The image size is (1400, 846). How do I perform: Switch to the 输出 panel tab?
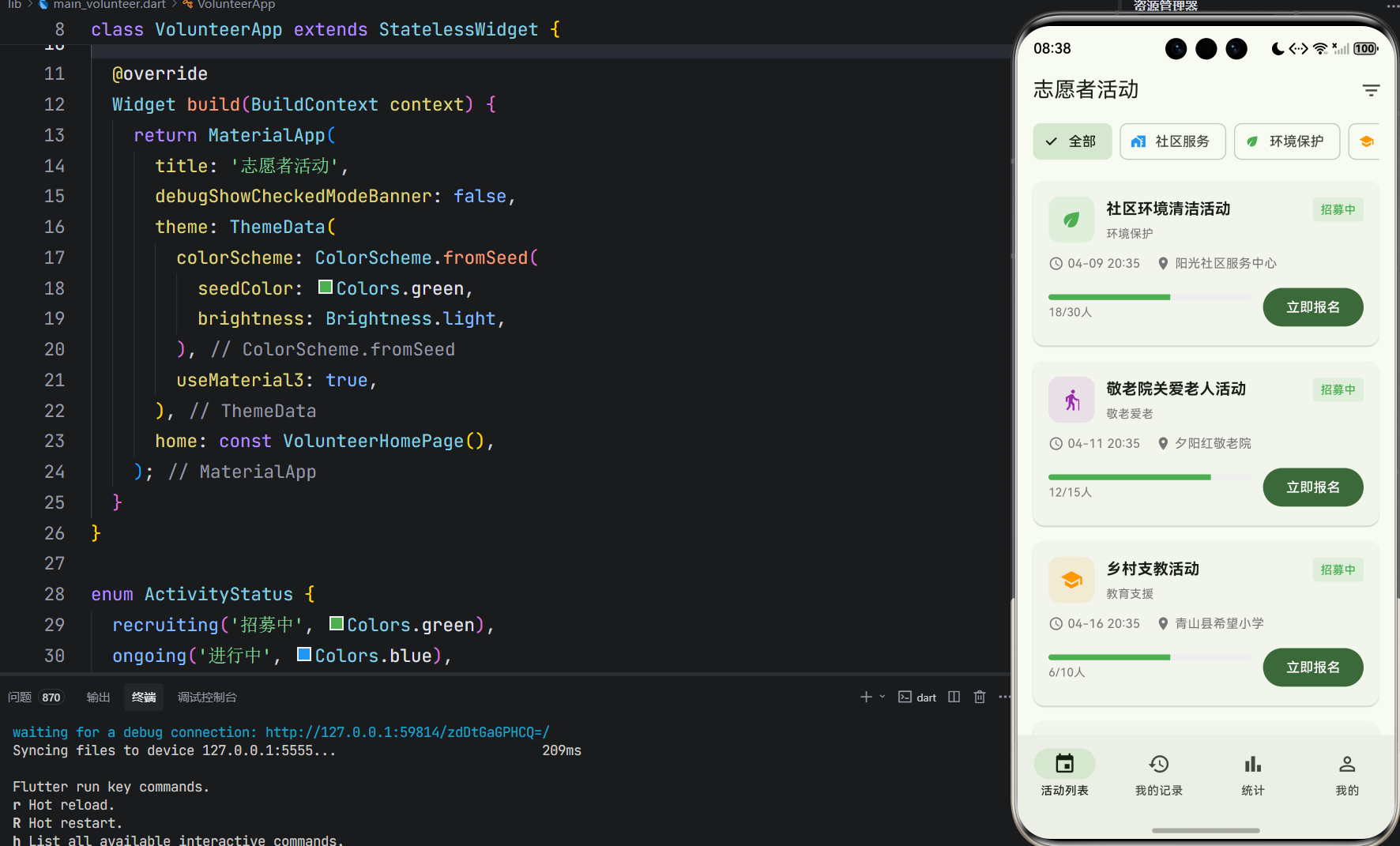tap(98, 697)
